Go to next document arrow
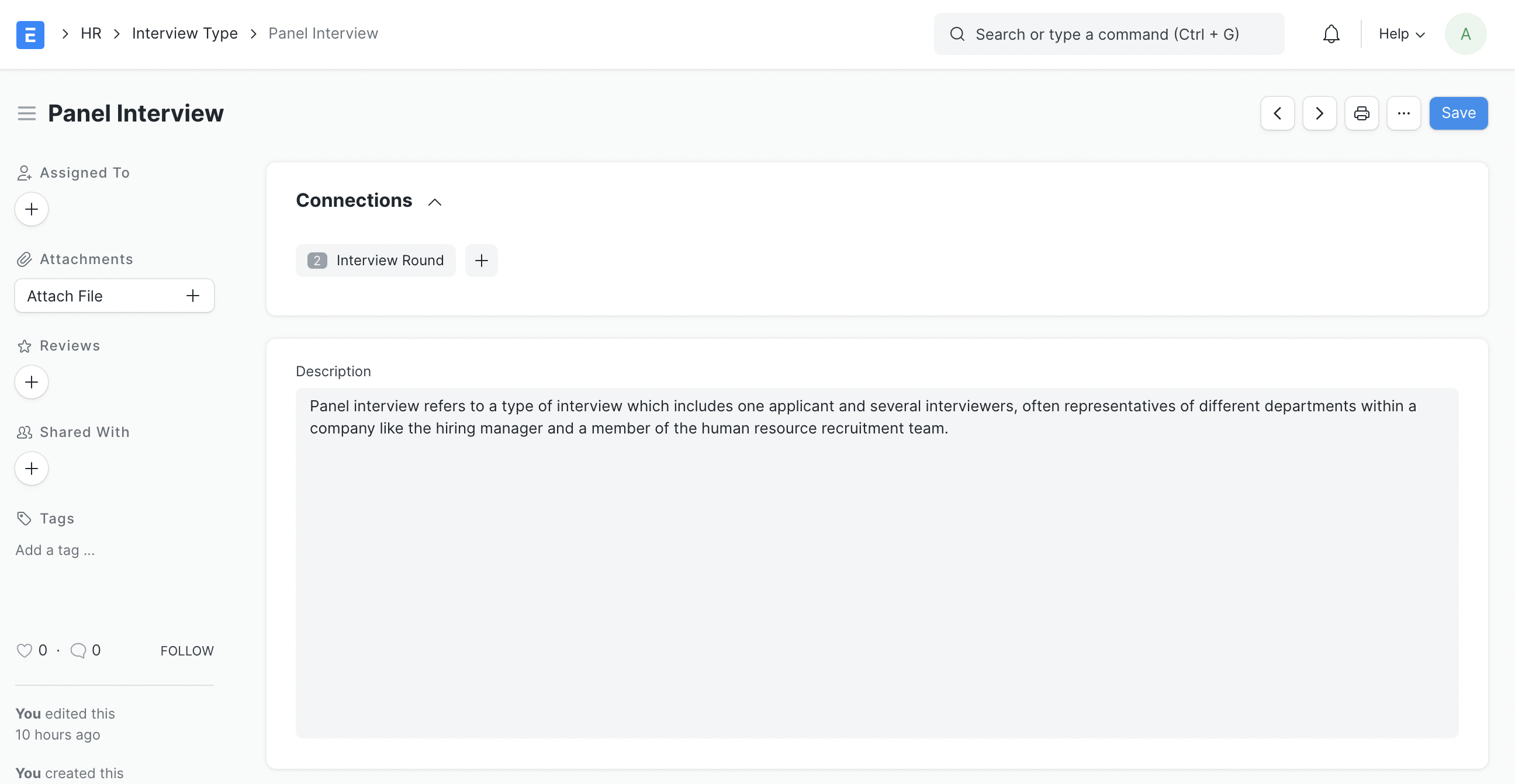Screen dimensions: 1515x784 pyautogui.click(x=1319, y=113)
